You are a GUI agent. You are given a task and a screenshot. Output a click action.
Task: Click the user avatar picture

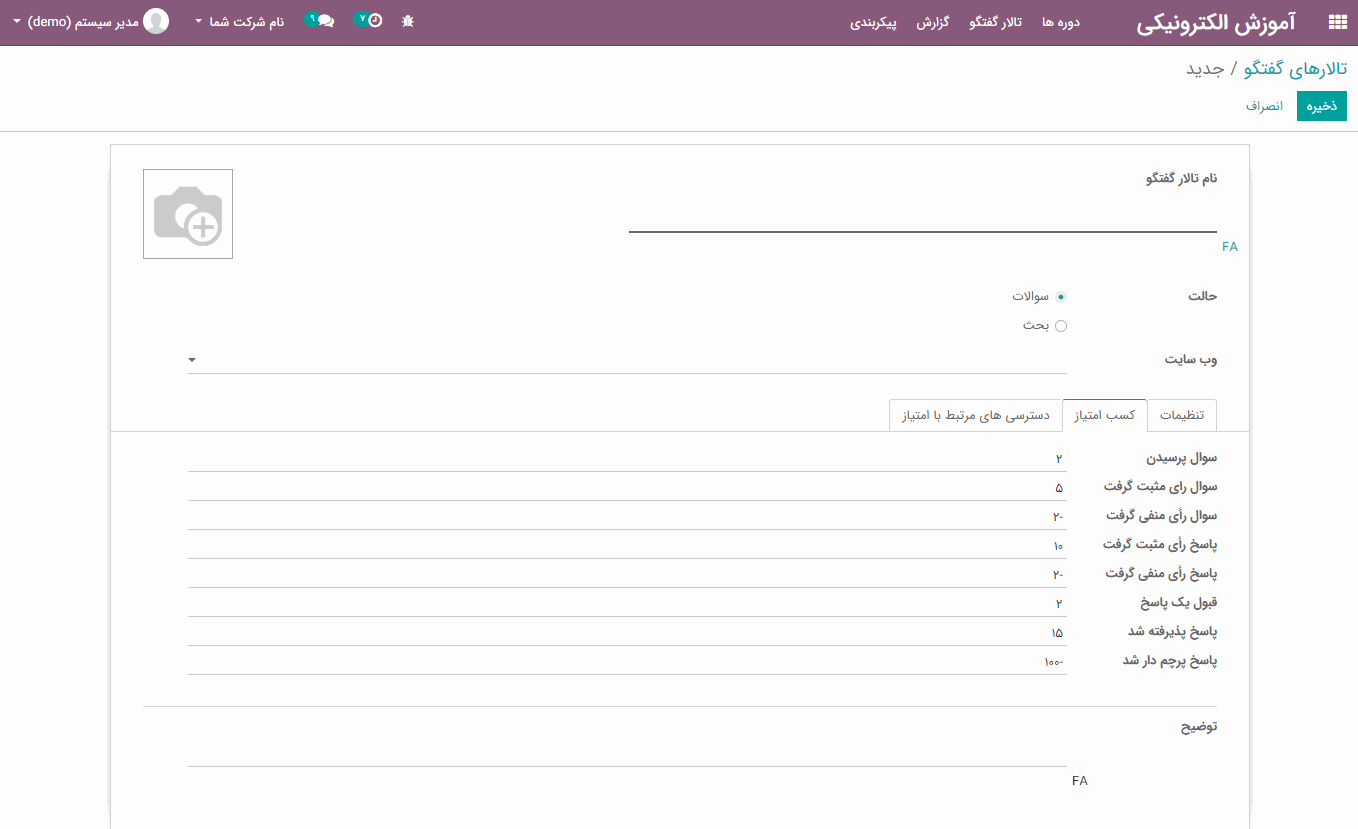[x=156, y=21]
